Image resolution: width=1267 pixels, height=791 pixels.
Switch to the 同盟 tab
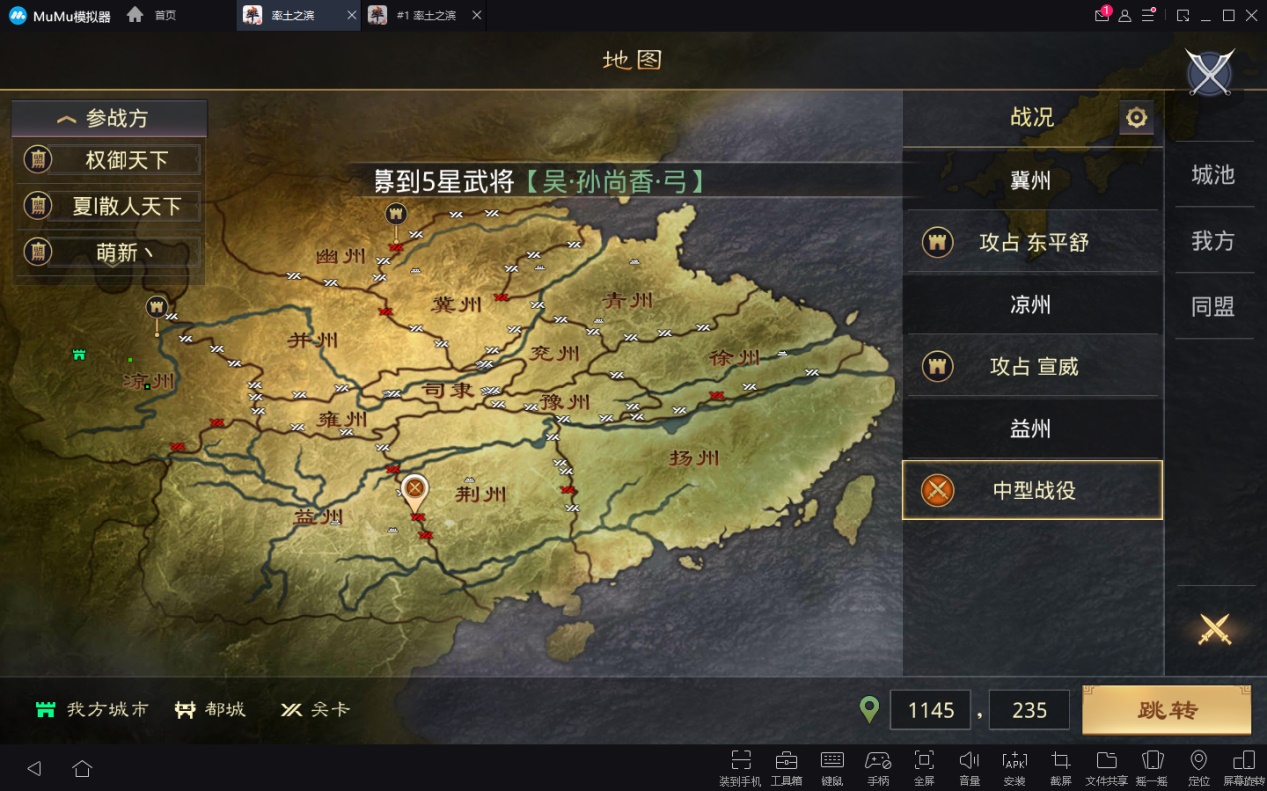click(1213, 307)
